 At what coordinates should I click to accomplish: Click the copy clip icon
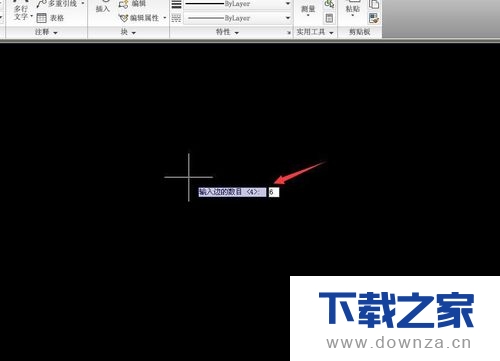click(x=374, y=4)
